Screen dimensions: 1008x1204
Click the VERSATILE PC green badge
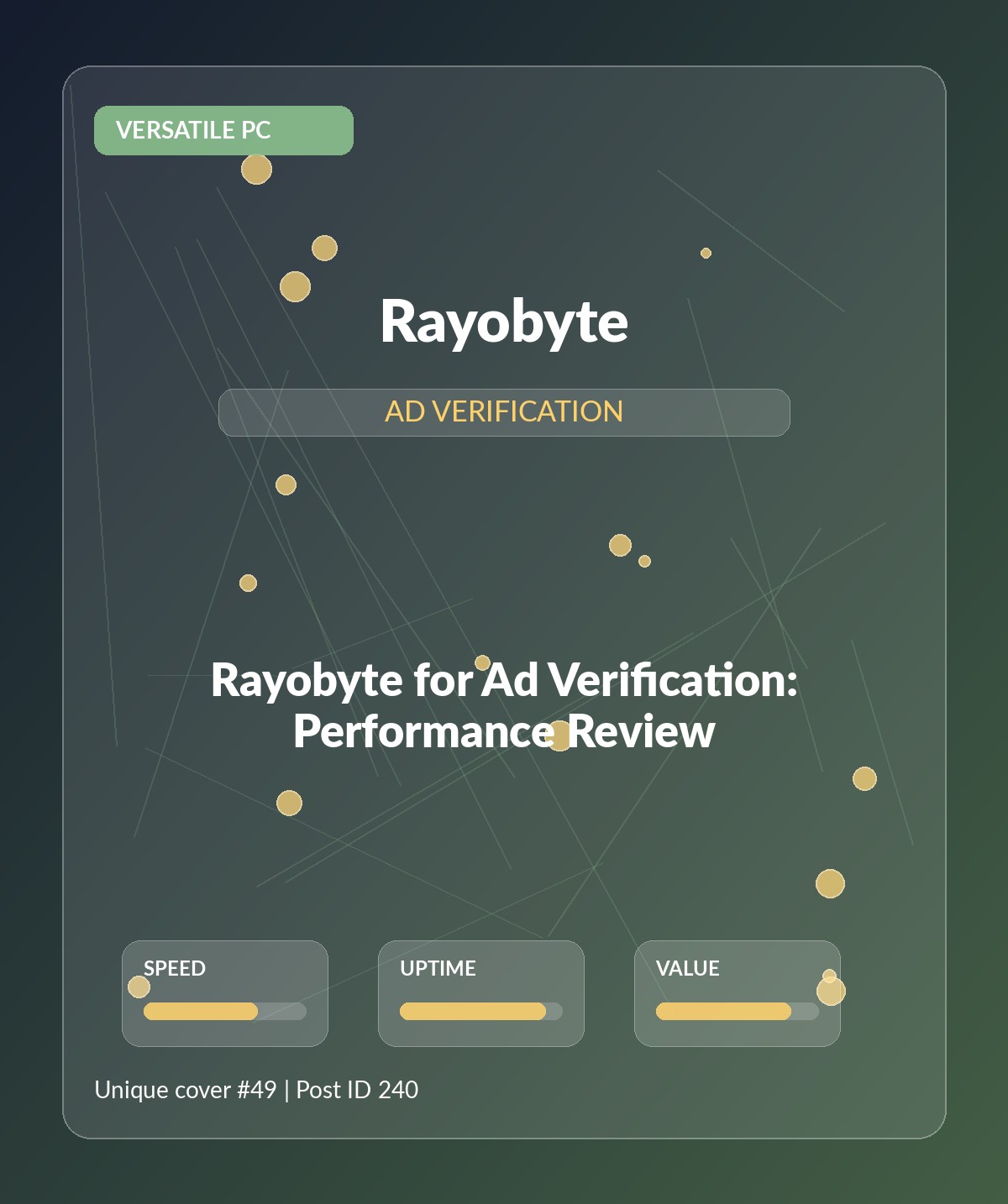point(223,130)
